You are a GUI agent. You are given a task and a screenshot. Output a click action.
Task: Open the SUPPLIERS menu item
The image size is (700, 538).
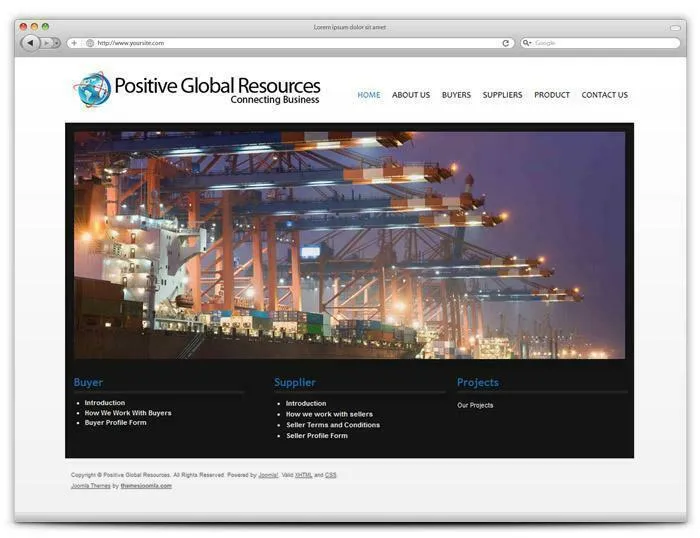[x=502, y=95]
